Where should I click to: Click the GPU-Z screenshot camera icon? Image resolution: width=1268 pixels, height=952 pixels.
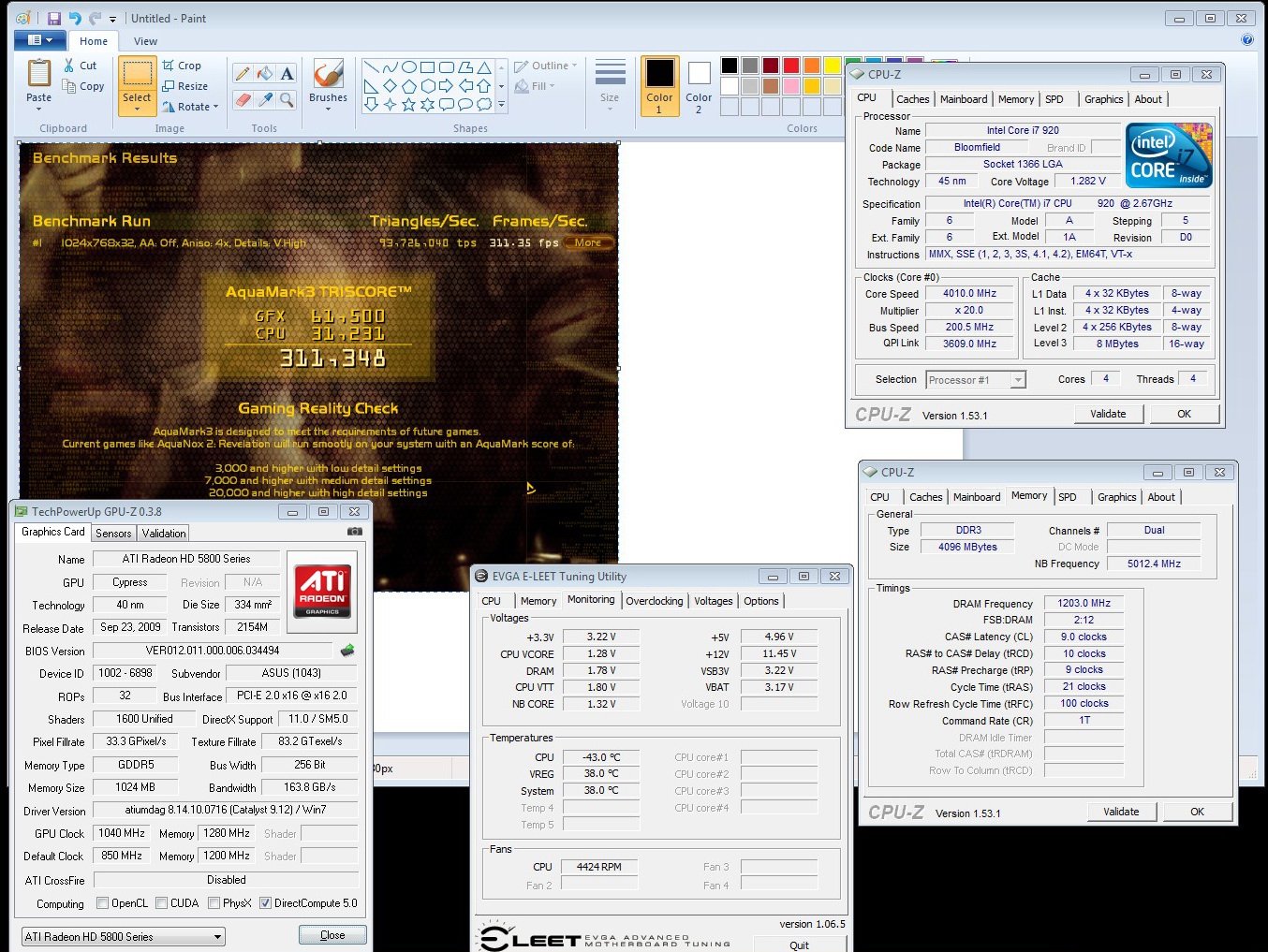[355, 532]
